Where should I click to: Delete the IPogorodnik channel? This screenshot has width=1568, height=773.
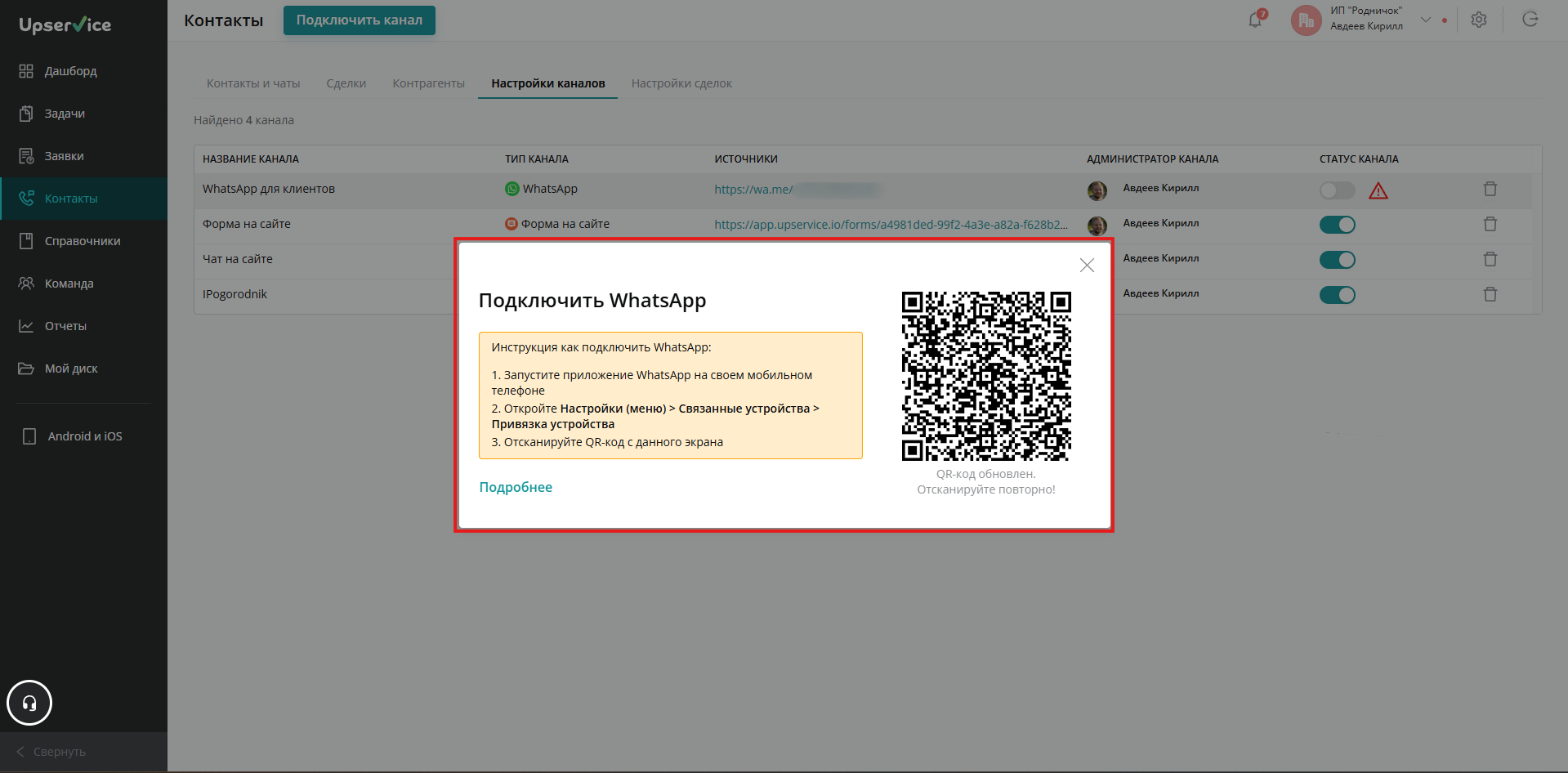pos(1490,294)
